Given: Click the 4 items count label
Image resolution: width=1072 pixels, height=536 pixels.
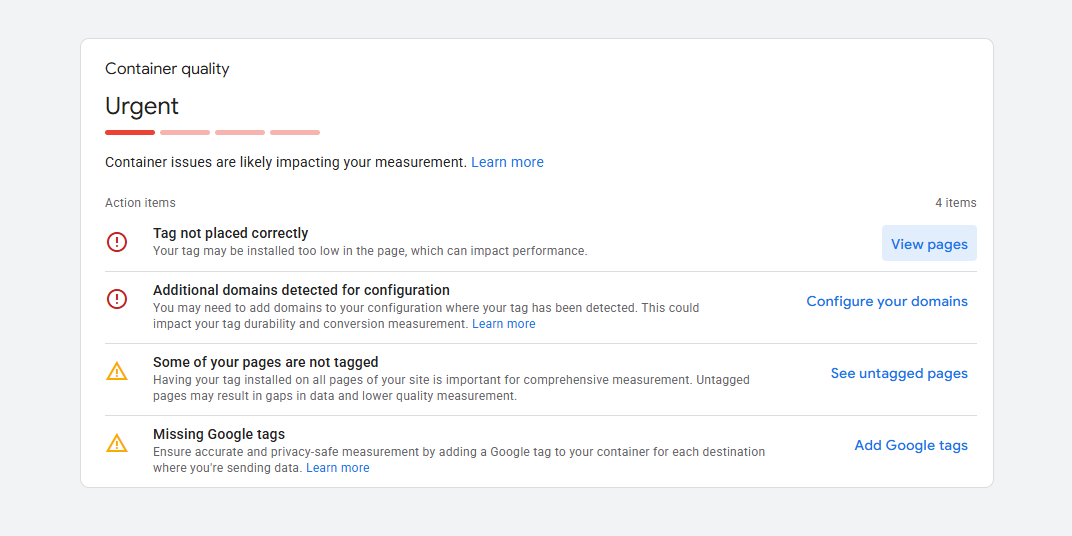Looking at the screenshot, I should click(x=956, y=203).
